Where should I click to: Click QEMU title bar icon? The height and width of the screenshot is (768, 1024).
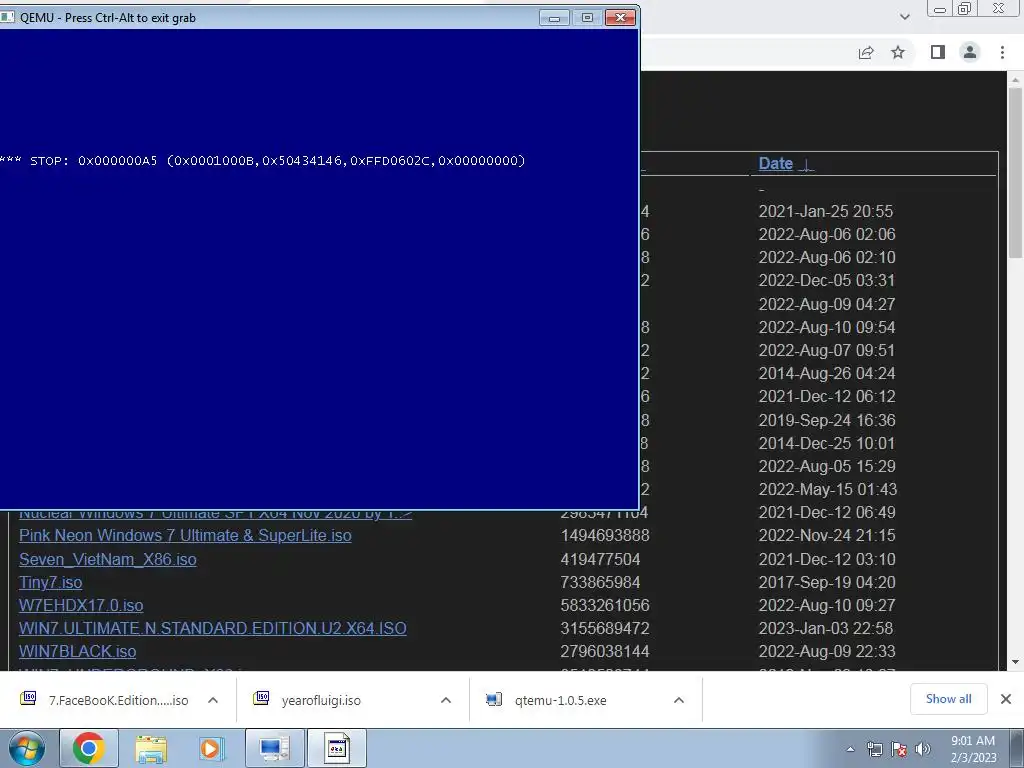pyautogui.click(x=7, y=17)
